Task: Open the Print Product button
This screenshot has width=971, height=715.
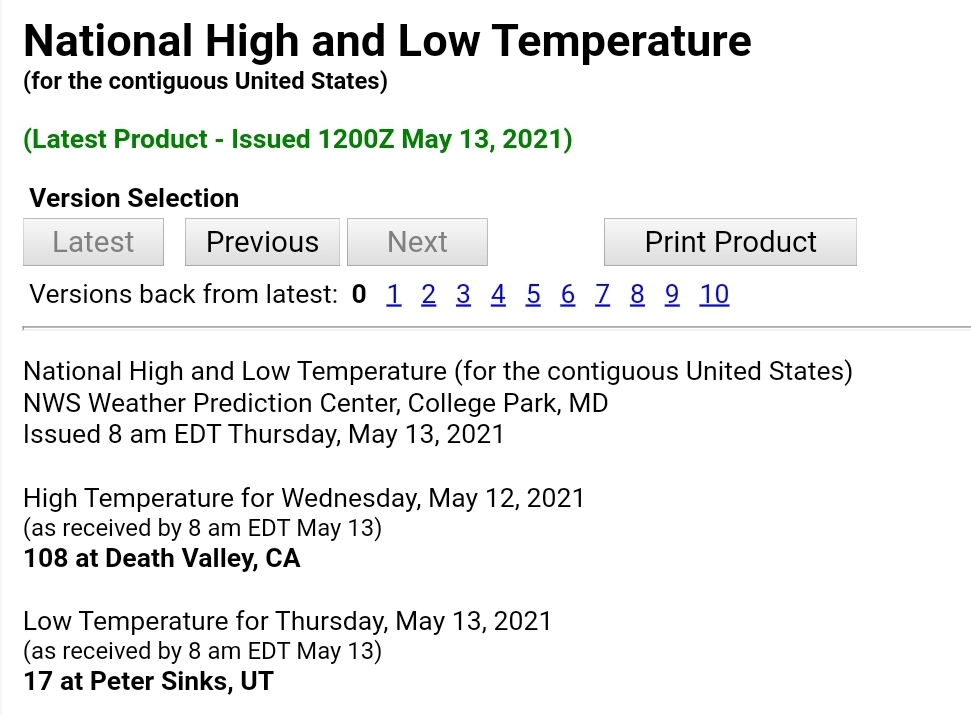Action: point(730,242)
